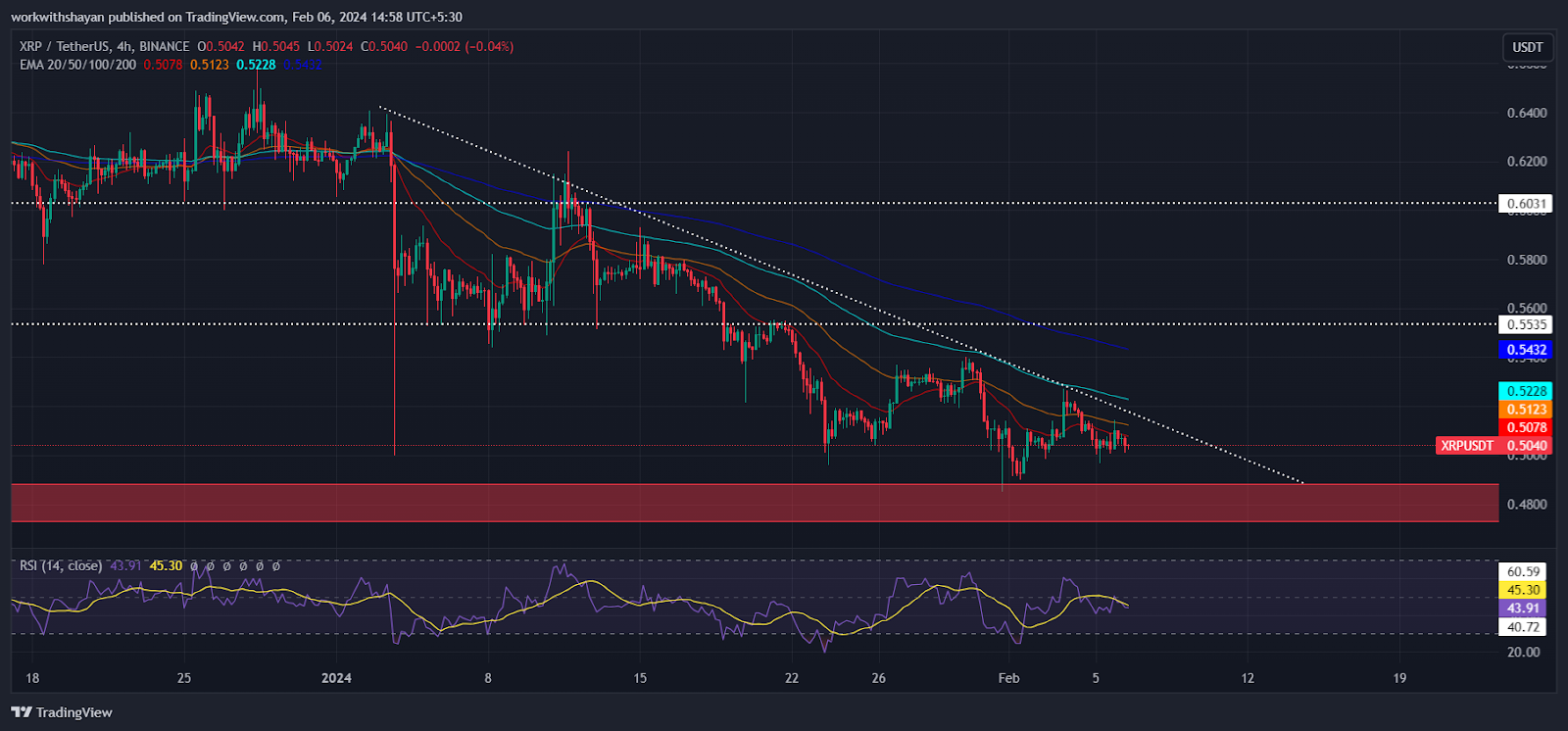The height and width of the screenshot is (731, 1568).
Task: Click the date 25 on time axis
Action: coord(184,678)
